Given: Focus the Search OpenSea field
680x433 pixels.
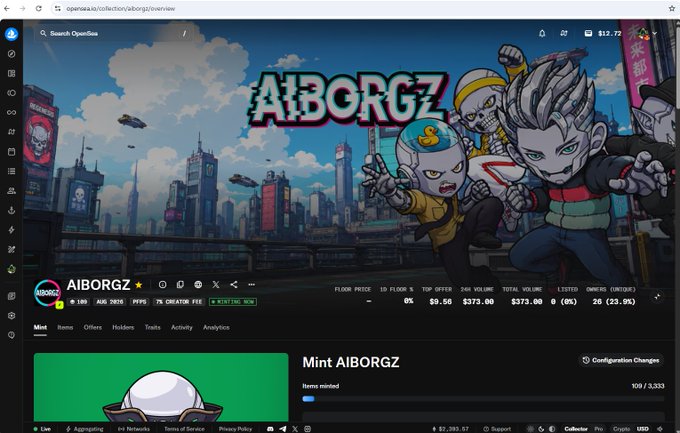Looking at the screenshot, I should [113, 33].
